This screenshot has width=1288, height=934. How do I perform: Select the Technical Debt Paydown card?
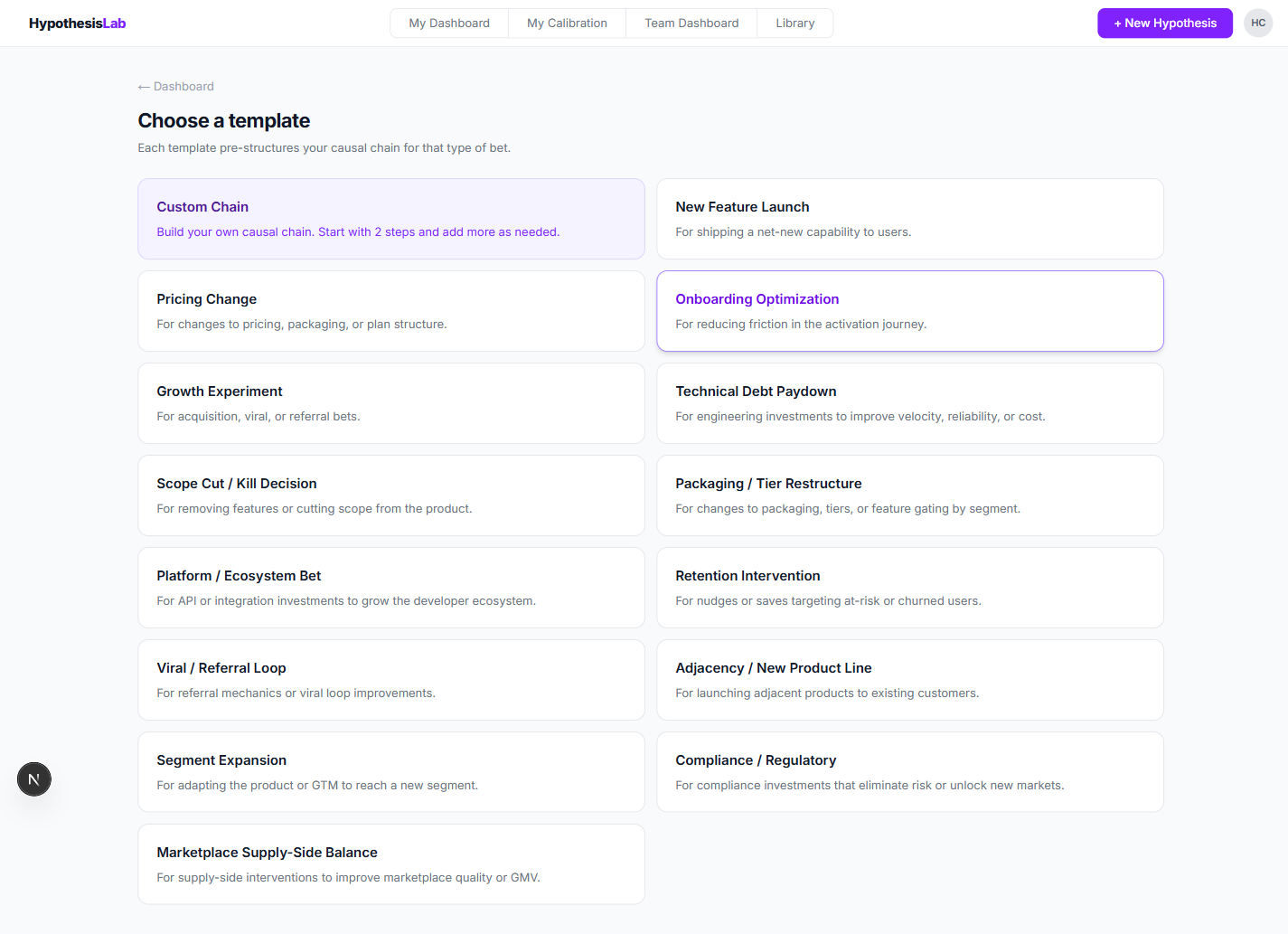pyautogui.click(x=910, y=403)
